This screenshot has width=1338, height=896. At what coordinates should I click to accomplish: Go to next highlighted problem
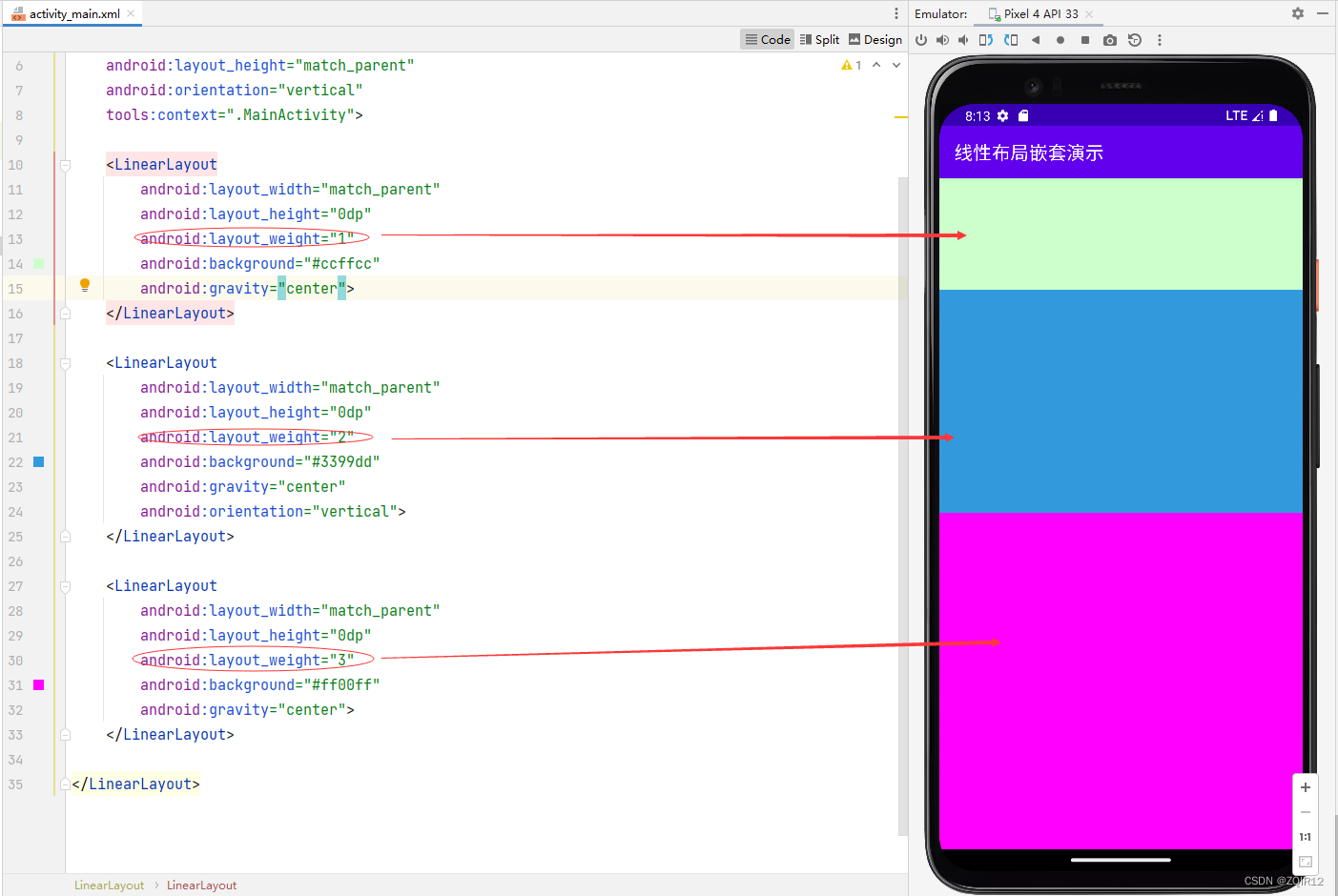pyautogui.click(x=896, y=65)
